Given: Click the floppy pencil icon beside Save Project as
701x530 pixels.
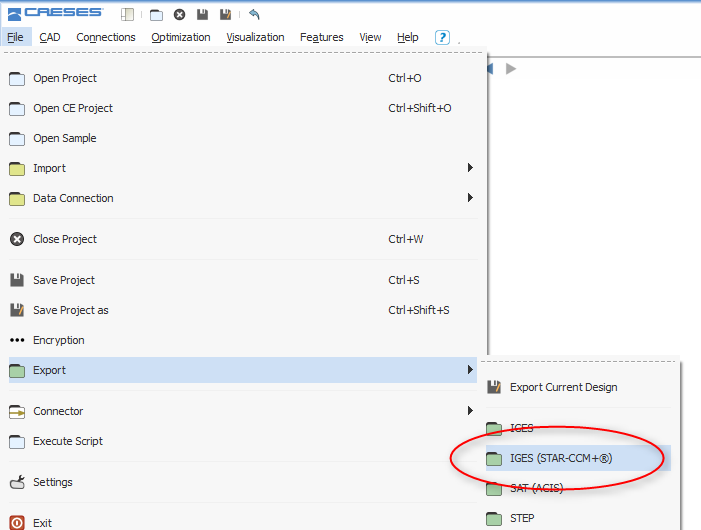Looking at the screenshot, I should [x=17, y=310].
